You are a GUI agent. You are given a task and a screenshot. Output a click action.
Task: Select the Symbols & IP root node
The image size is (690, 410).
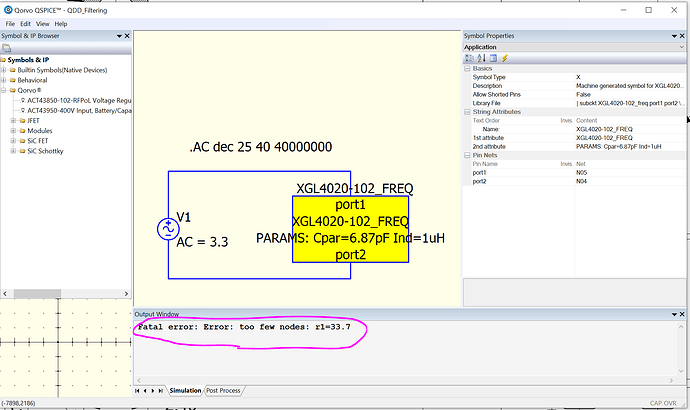coord(28,60)
